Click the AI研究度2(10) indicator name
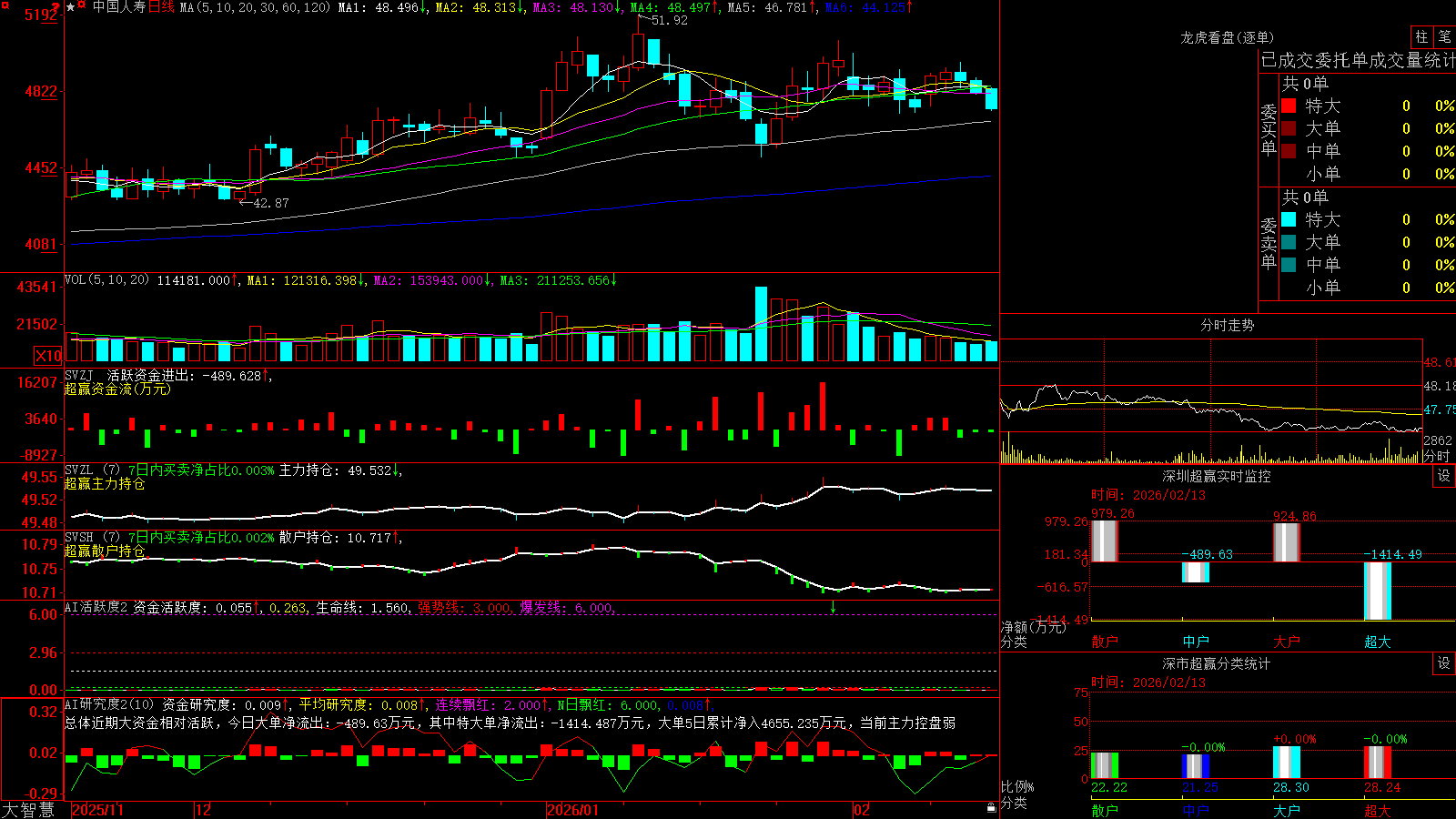 click(x=109, y=704)
